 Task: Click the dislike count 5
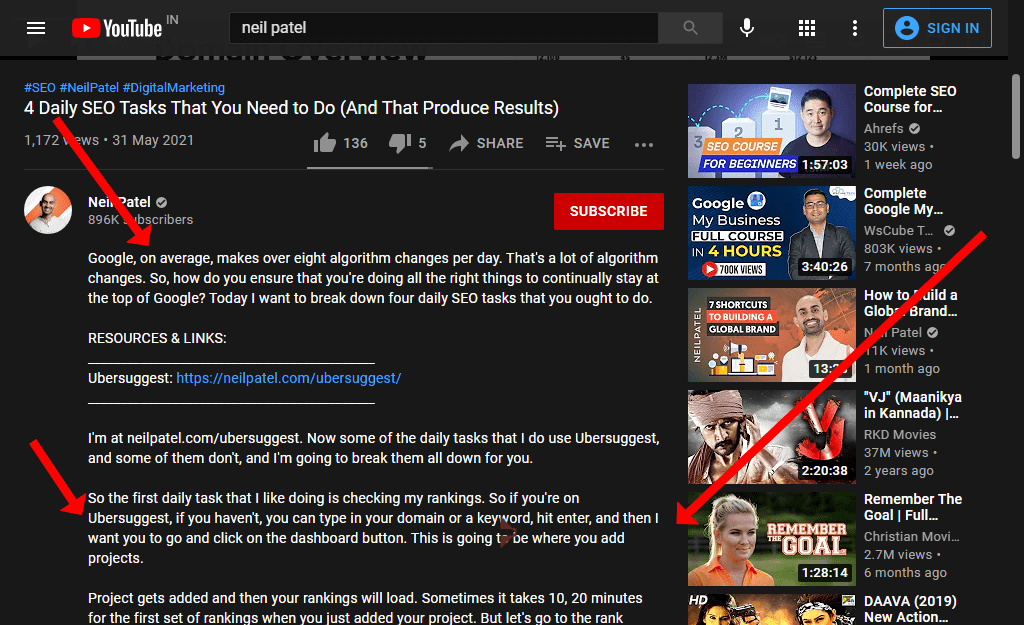point(423,143)
